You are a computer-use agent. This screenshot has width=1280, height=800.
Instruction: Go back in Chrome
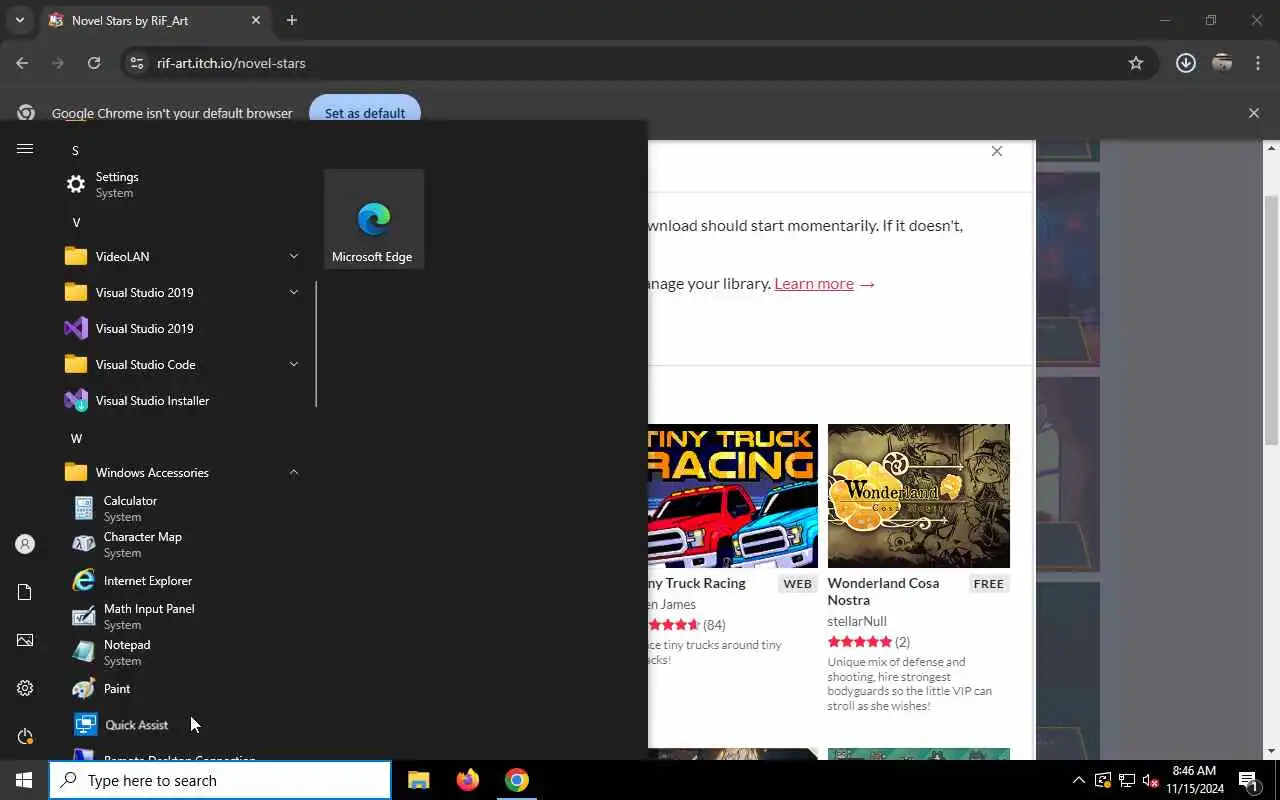click(x=22, y=63)
